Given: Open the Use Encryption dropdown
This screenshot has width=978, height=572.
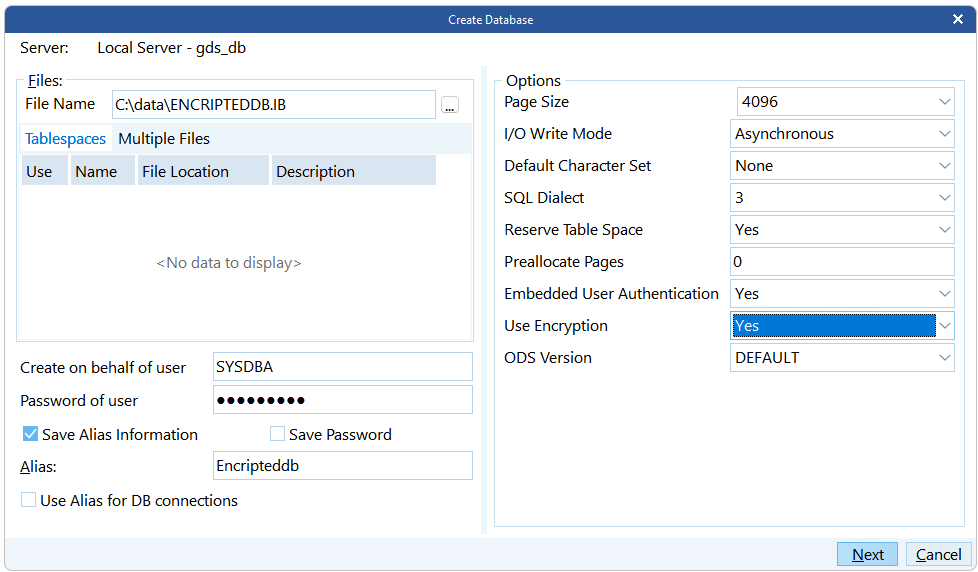Looking at the screenshot, I should [x=944, y=326].
